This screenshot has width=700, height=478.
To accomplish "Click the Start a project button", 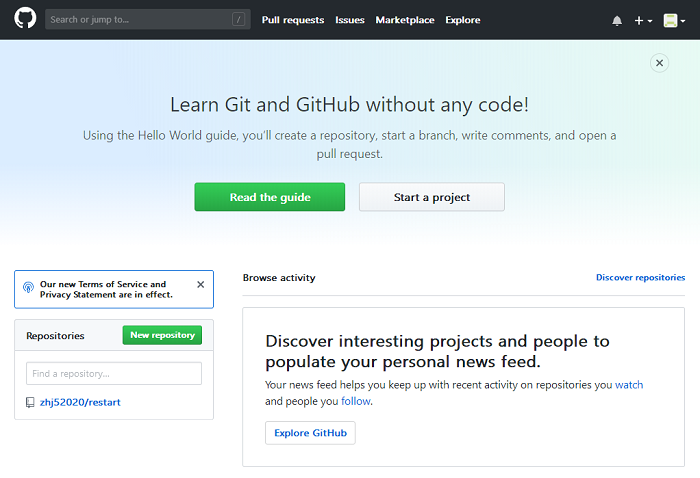I will [432, 197].
